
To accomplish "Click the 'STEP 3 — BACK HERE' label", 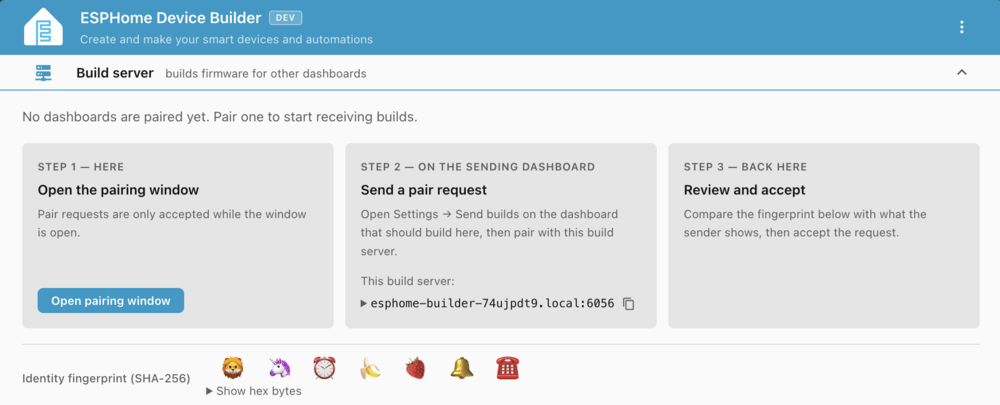I will pyautogui.click(x=746, y=167).
